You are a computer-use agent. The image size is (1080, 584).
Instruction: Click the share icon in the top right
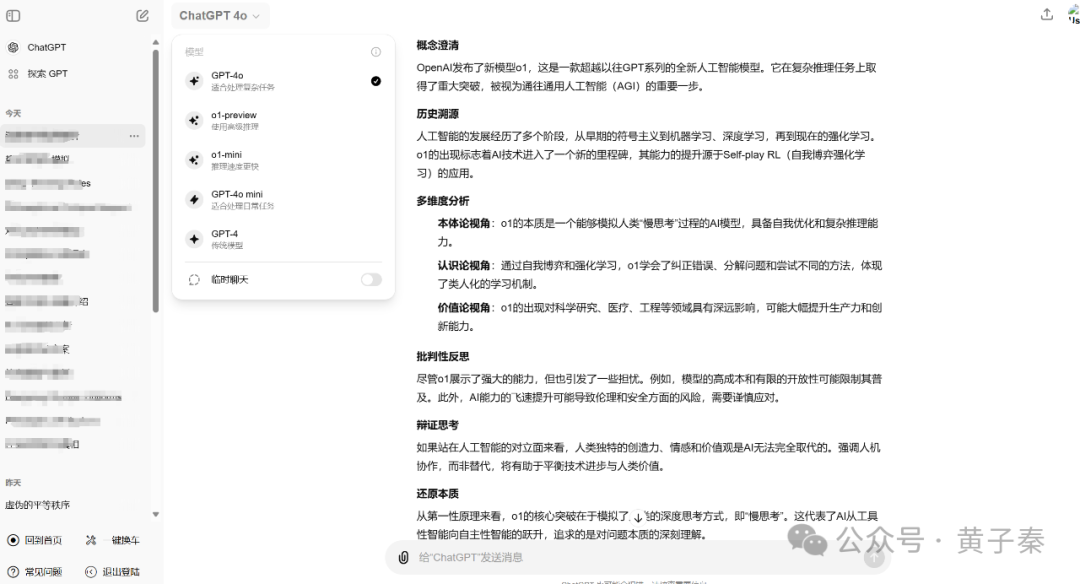pos(1047,14)
